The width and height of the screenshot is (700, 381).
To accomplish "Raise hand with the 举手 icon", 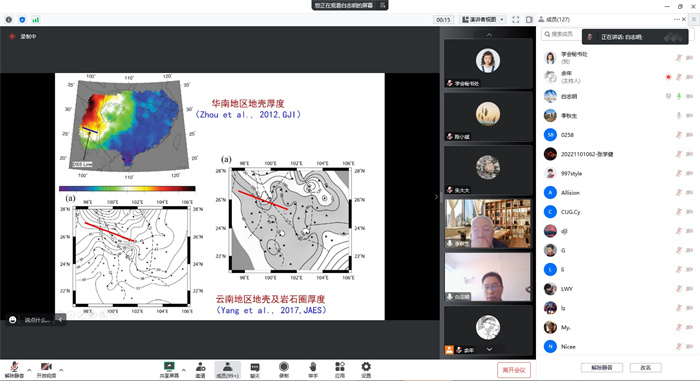I will [x=313, y=370].
